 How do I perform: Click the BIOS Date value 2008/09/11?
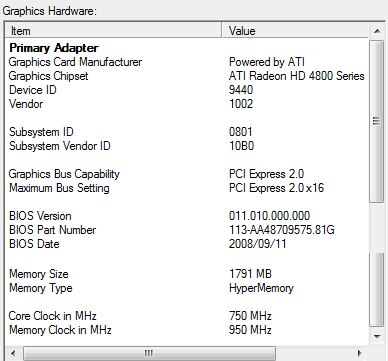point(257,244)
